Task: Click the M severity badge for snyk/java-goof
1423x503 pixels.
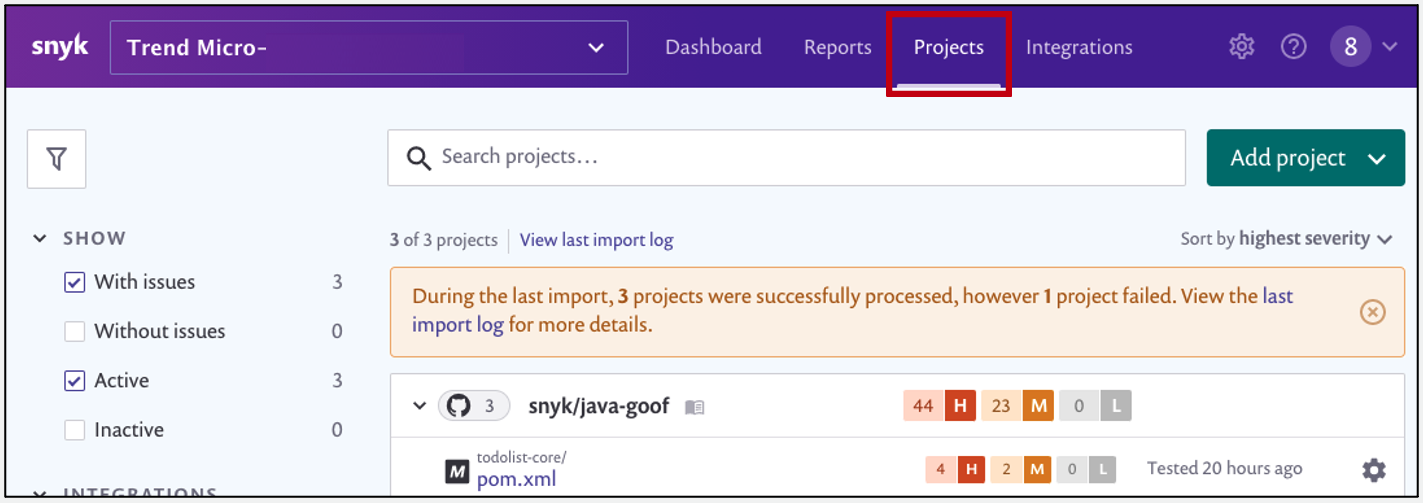Action: pos(1038,406)
